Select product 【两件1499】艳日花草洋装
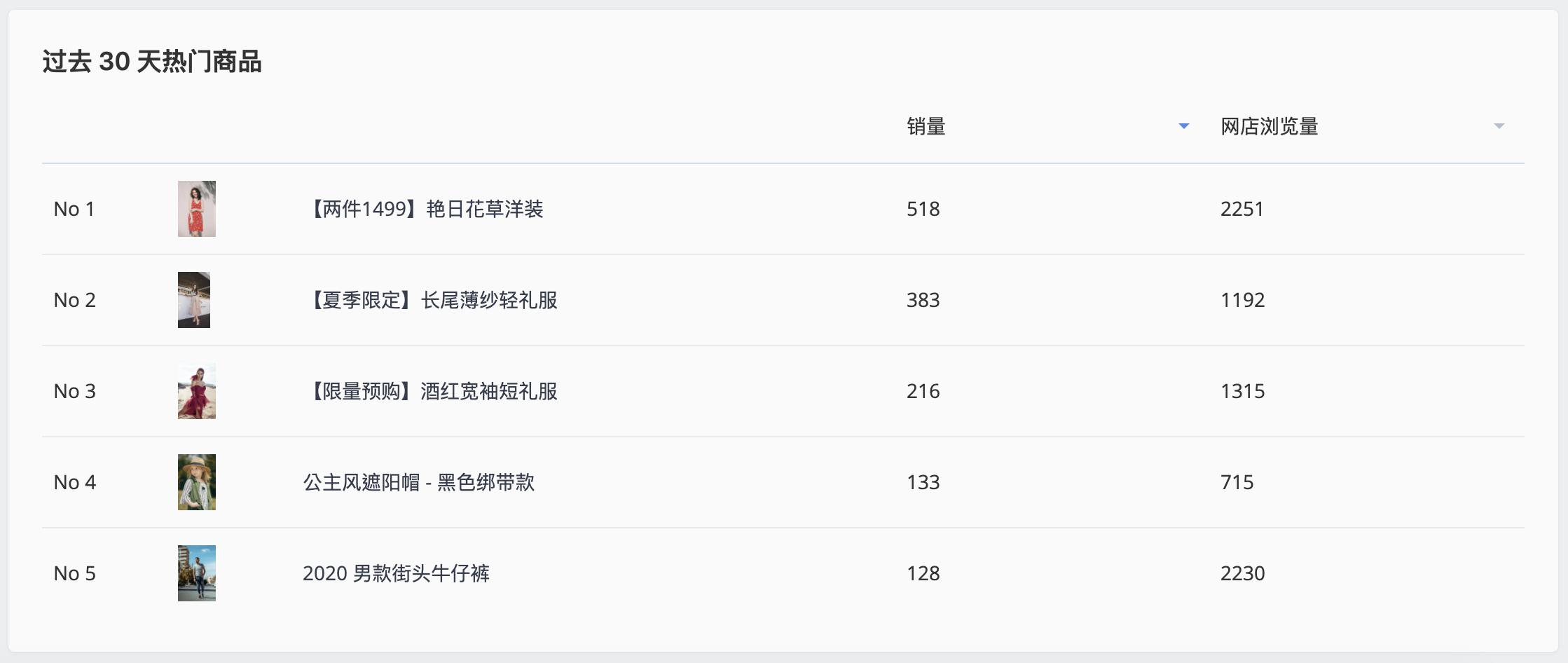 pyautogui.click(x=424, y=209)
